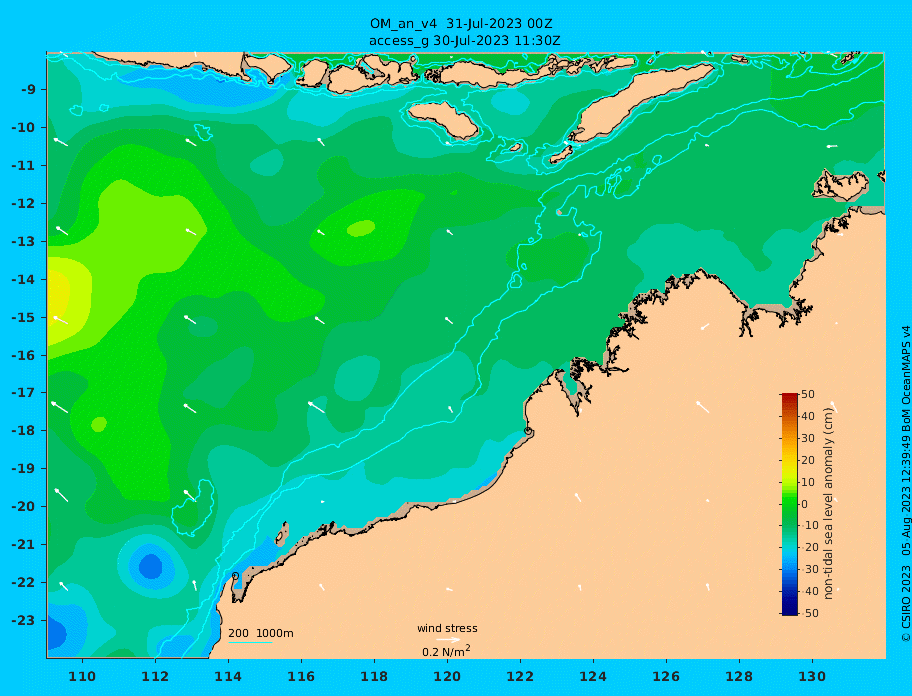Click the CSIRO 2023 BoM OceanMAPS copyright text
The width and height of the screenshot is (912, 696).
(905, 484)
